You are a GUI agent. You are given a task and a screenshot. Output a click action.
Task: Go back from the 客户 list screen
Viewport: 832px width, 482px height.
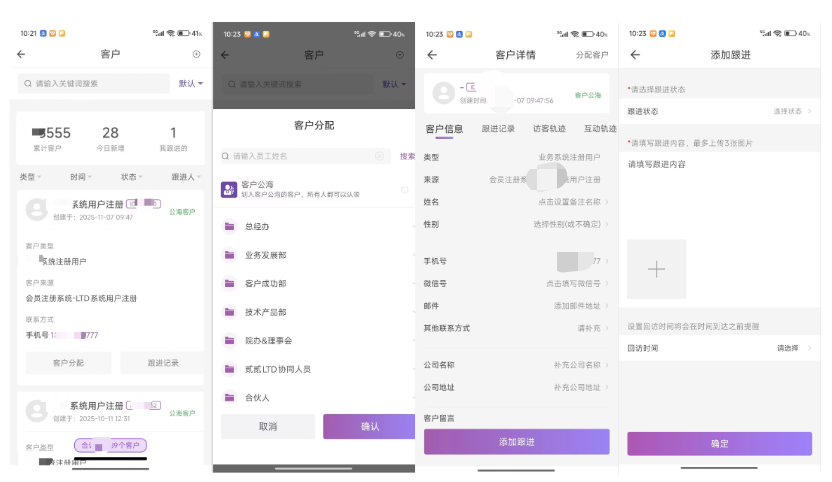coord(21,54)
